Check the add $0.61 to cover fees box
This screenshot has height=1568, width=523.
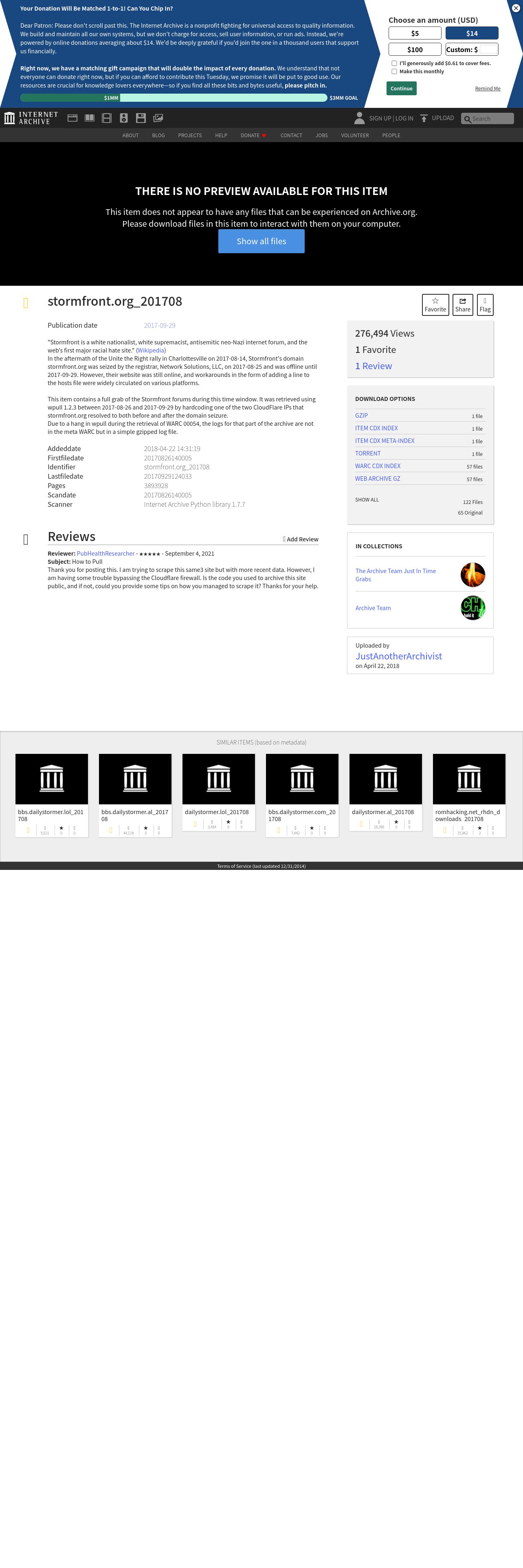click(x=394, y=64)
